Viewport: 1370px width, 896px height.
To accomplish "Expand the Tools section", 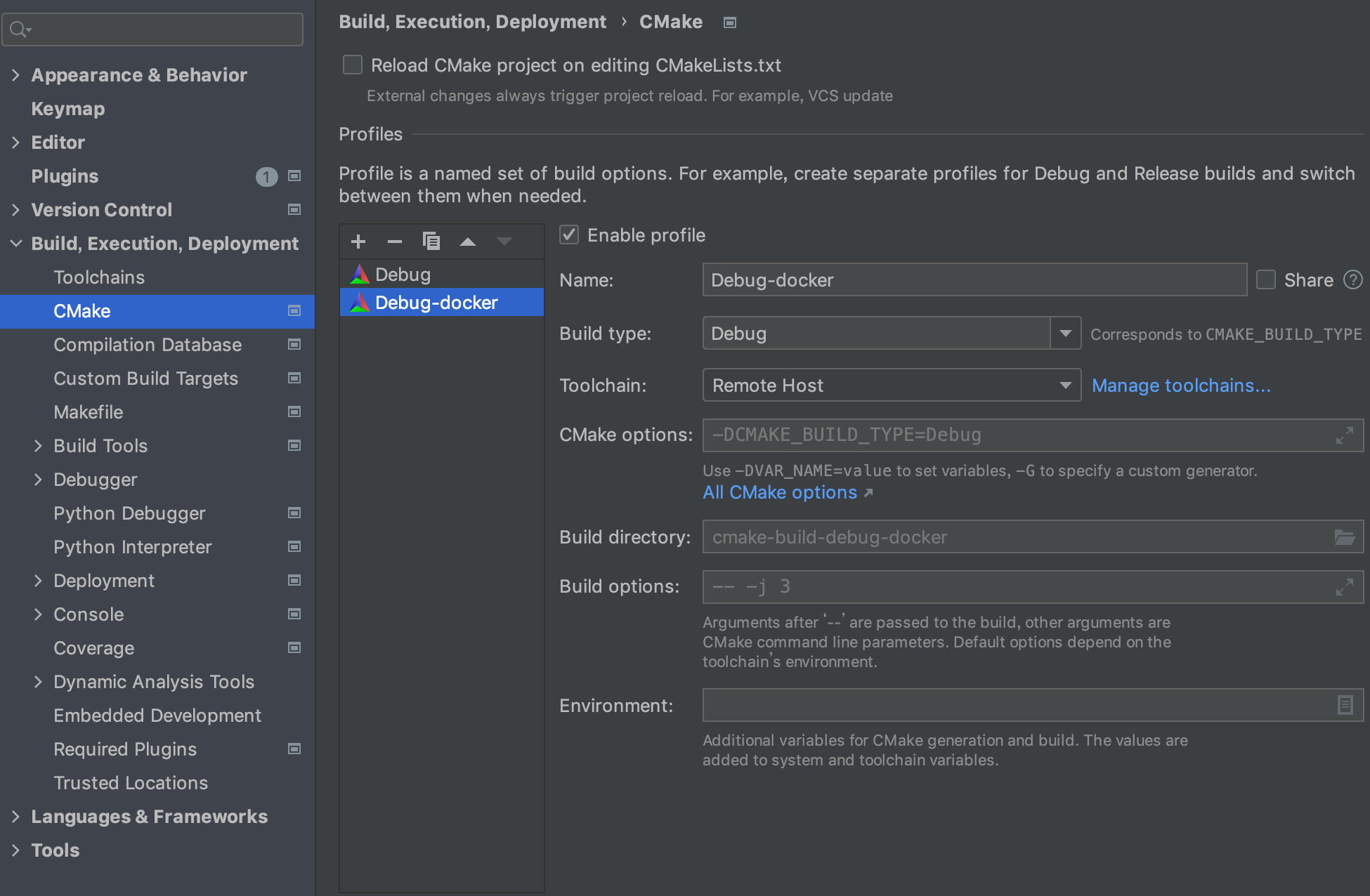I will coord(16,850).
